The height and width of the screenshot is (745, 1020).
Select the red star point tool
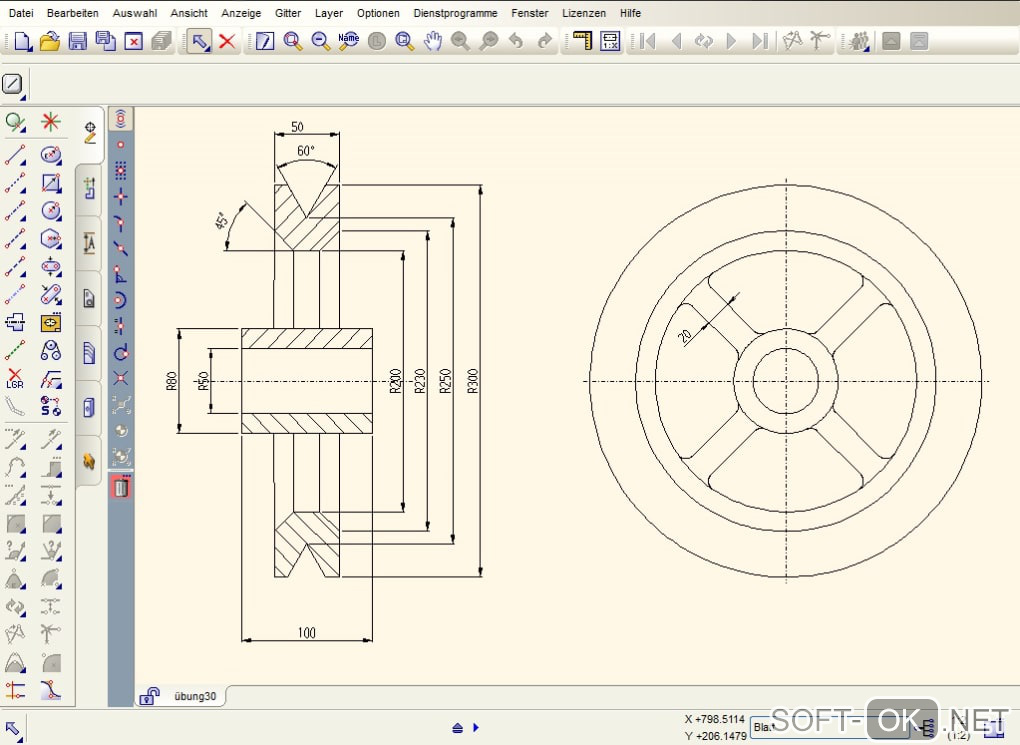point(51,122)
